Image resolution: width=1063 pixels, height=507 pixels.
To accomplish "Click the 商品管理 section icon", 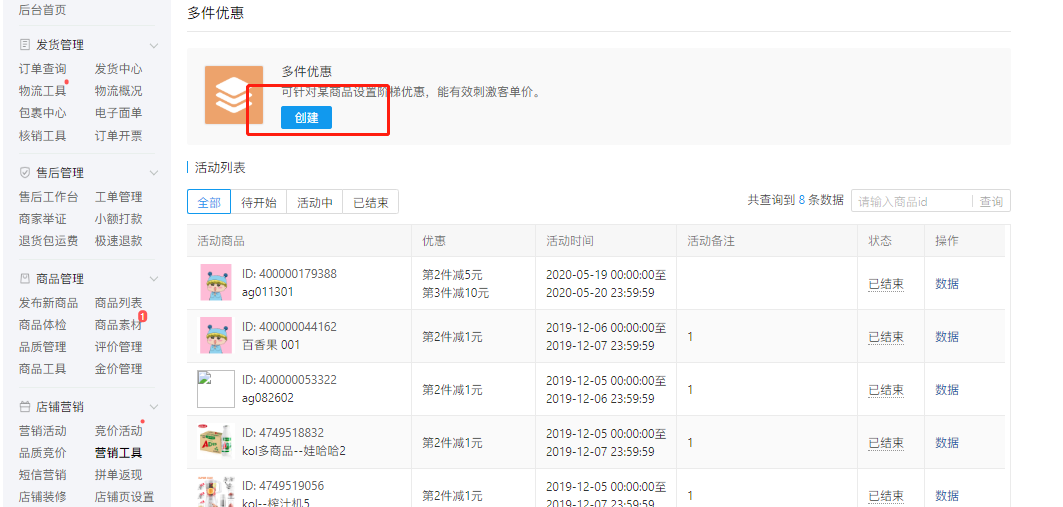I will [25, 279].
